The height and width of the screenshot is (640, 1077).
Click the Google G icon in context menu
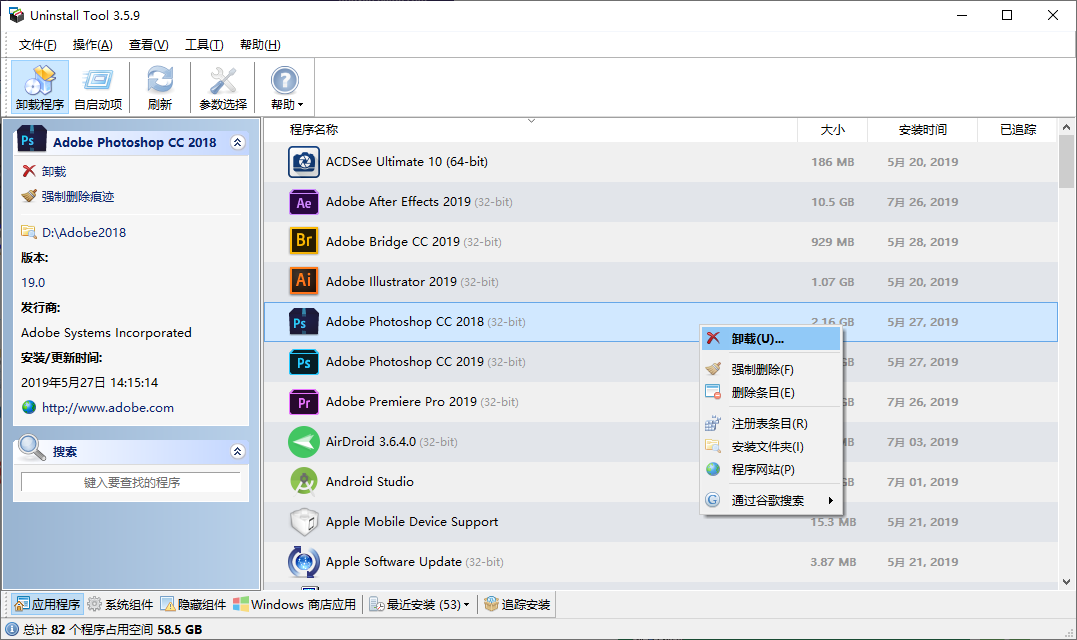[713, 500]
